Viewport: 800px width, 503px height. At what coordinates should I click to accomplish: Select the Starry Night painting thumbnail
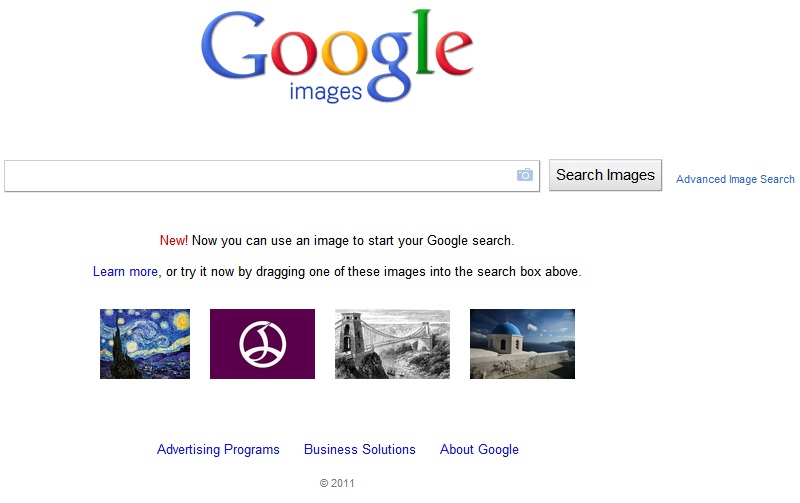pos(145,344)
